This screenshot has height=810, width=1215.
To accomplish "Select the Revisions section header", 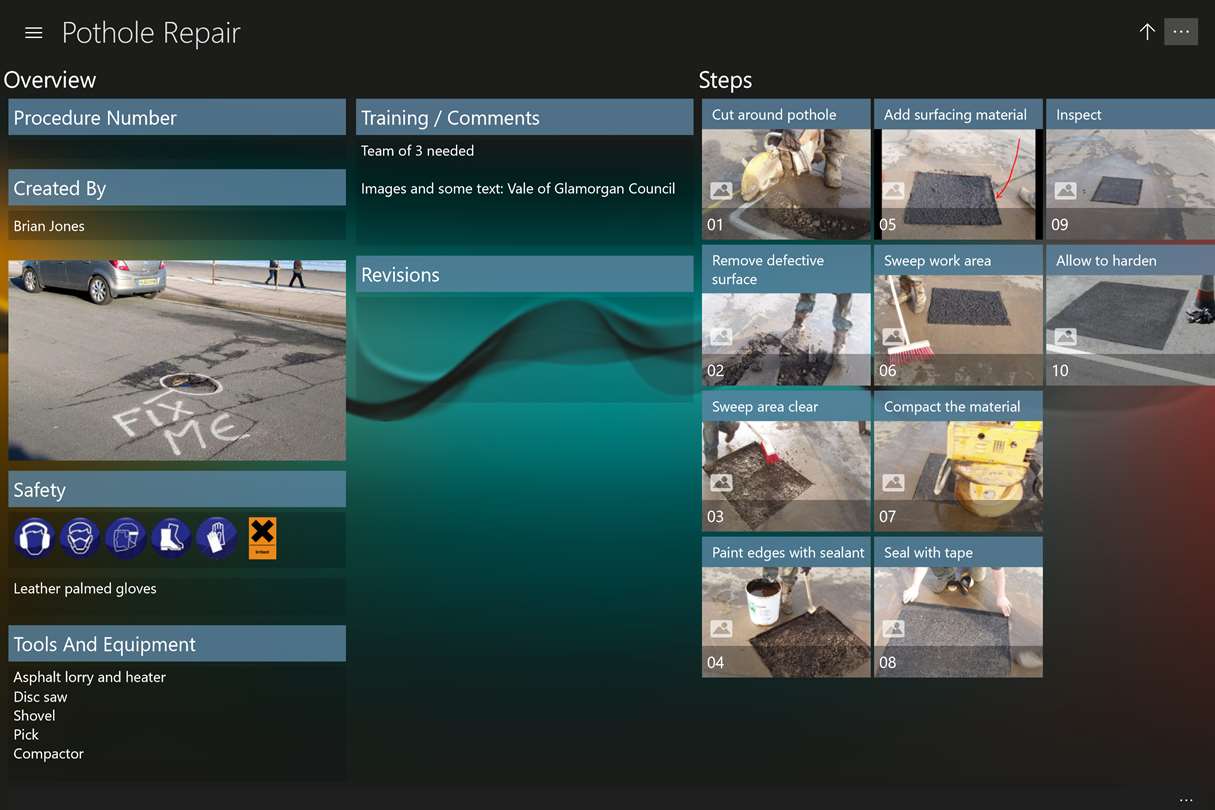I will point(524,274).
